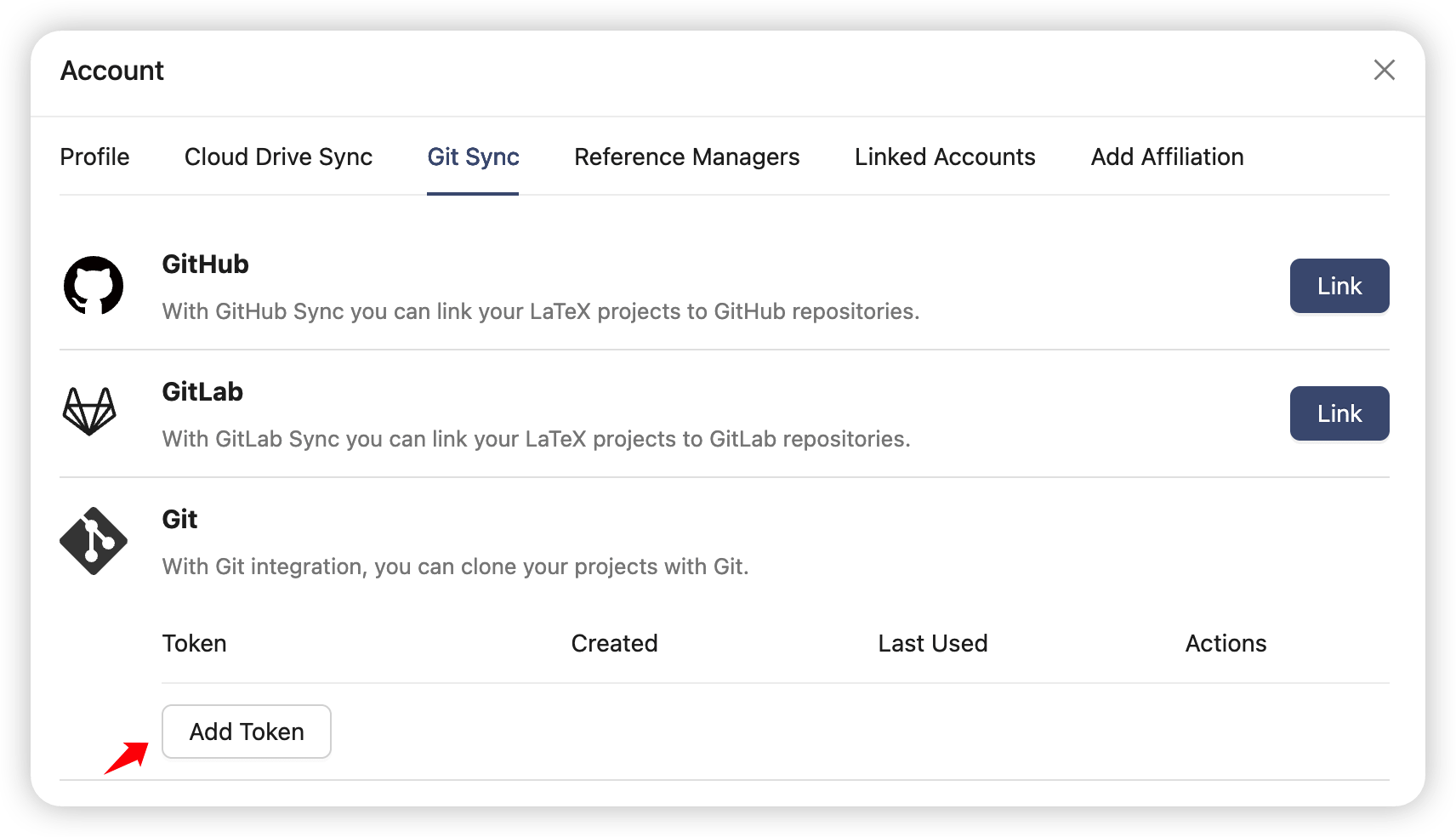Open the Cloud Drive Sync tab

(278, 157)
